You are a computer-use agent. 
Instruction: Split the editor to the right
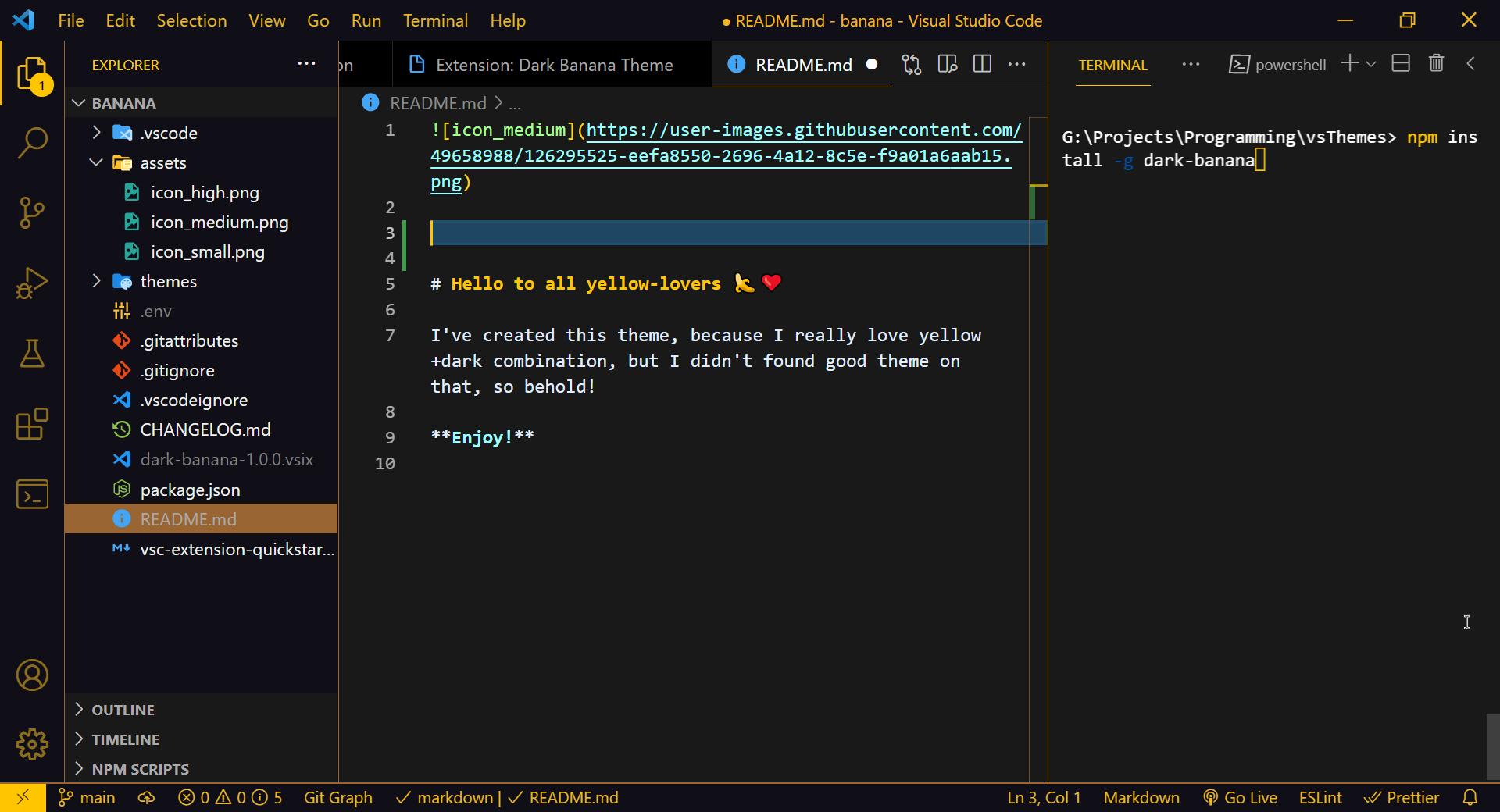tap(982, 64)
